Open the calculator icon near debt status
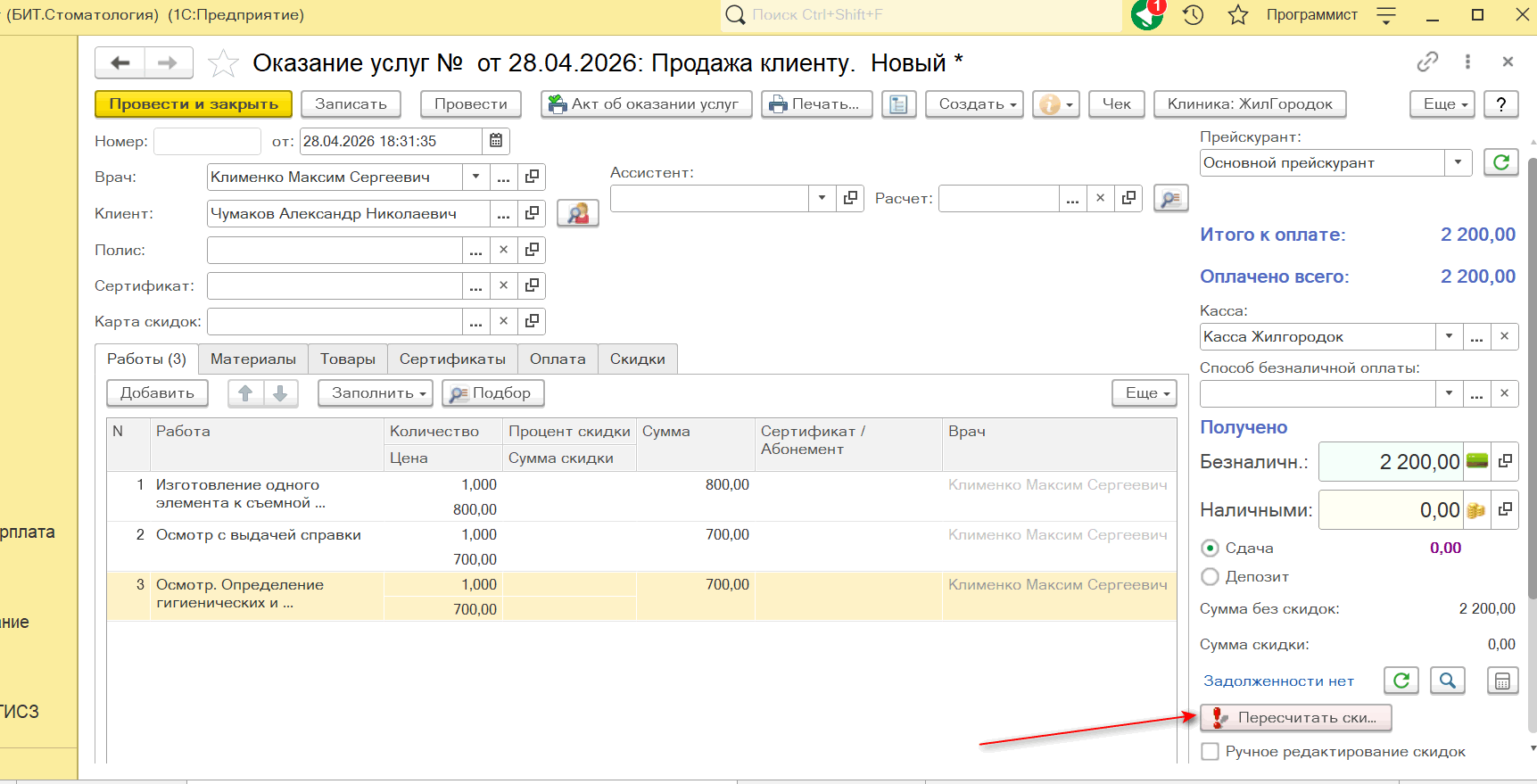 coord(1502,681)
